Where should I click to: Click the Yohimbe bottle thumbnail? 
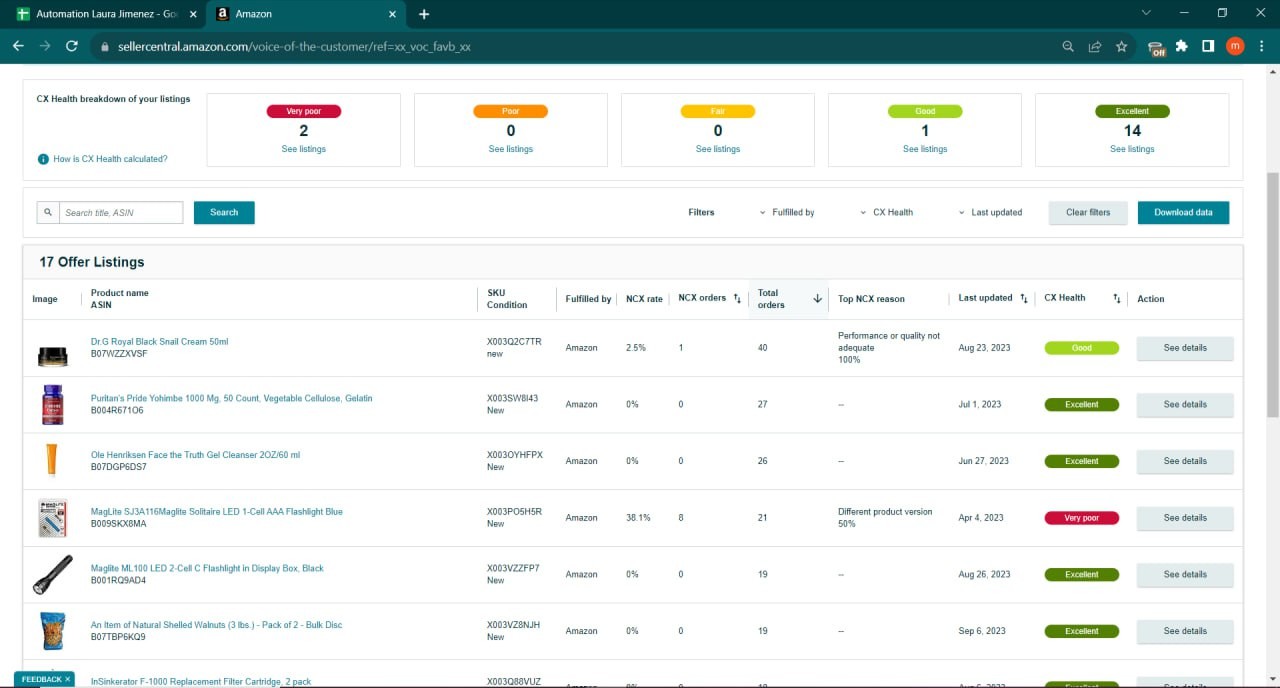point(52,405)
